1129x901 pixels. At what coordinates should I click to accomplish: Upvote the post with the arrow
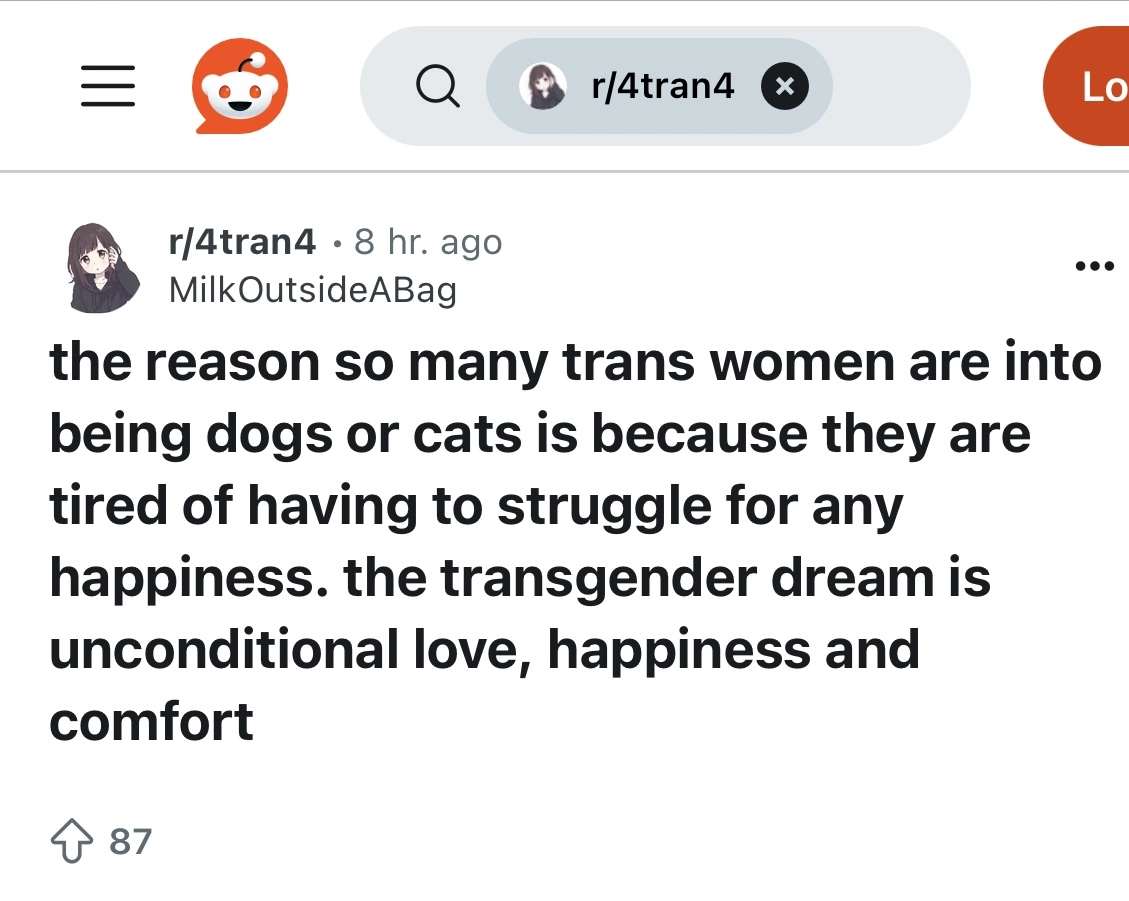point(70,842)
